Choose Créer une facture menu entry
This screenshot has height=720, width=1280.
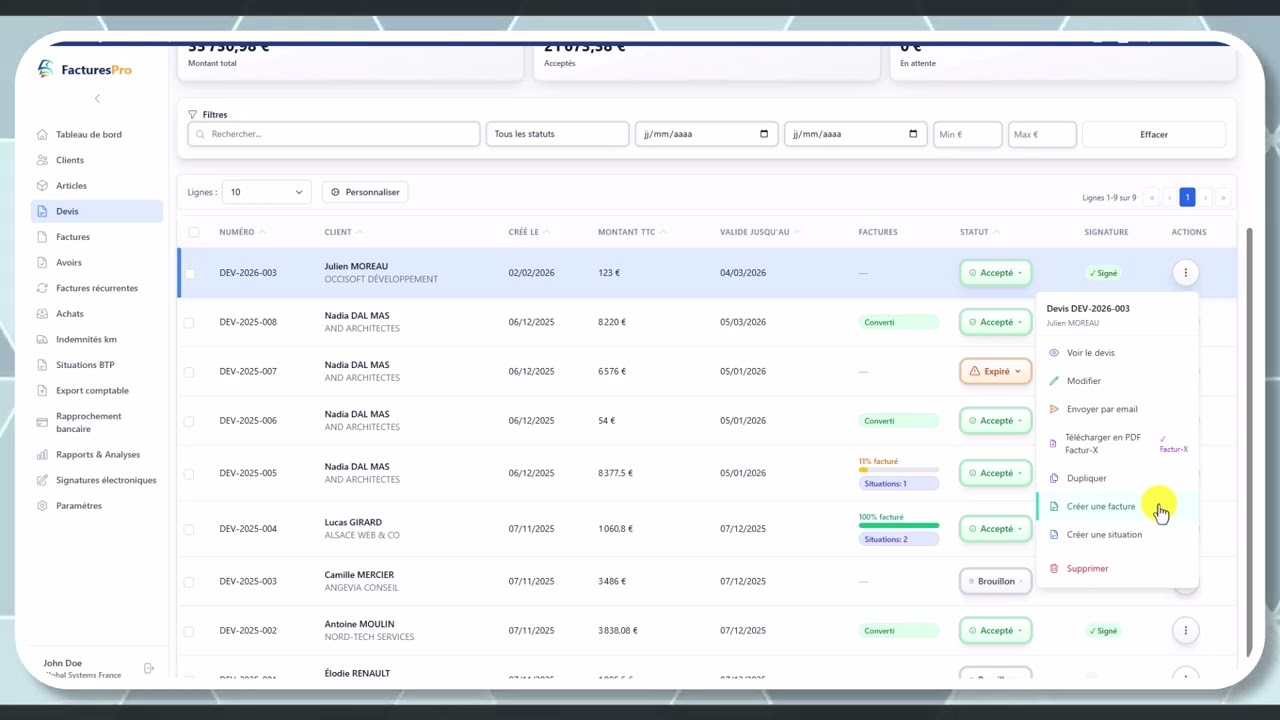tap(1116, 506)
